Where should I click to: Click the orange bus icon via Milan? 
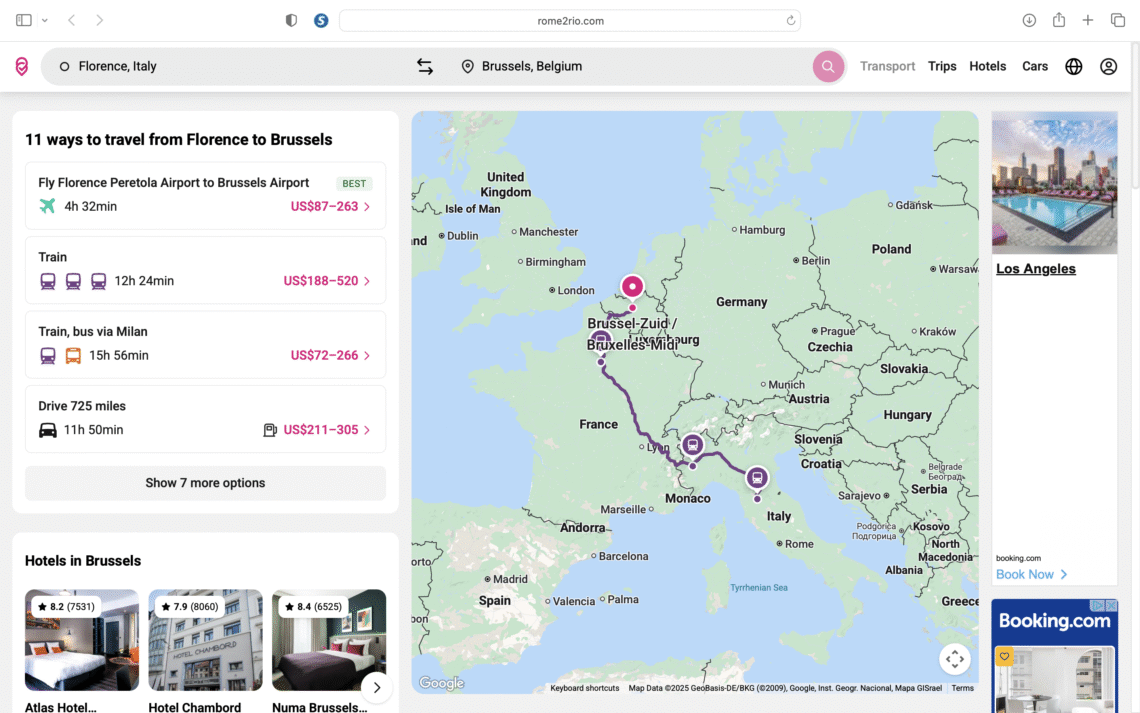pos(73,355)
